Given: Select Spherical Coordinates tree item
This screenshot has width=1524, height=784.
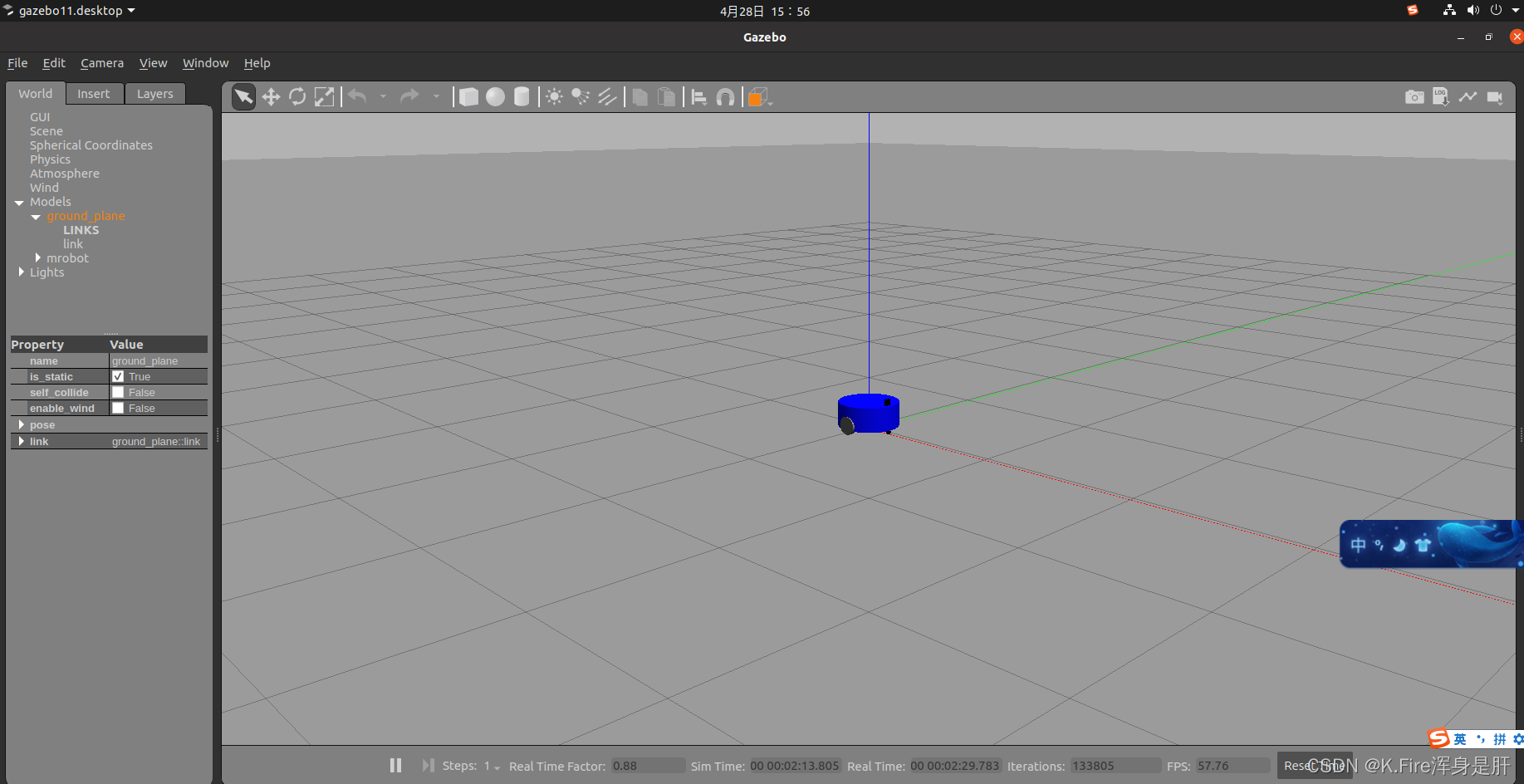Looking at the screenshot, I should pos(91,145).
